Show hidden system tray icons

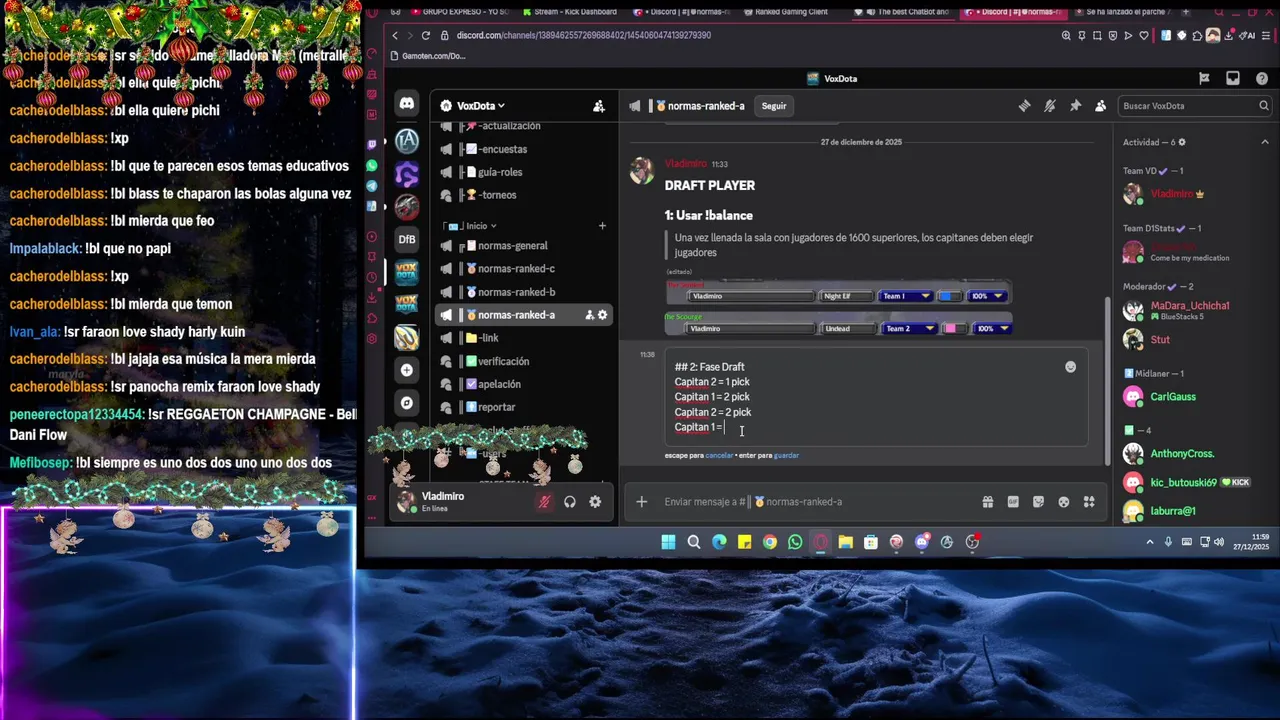1149,542
